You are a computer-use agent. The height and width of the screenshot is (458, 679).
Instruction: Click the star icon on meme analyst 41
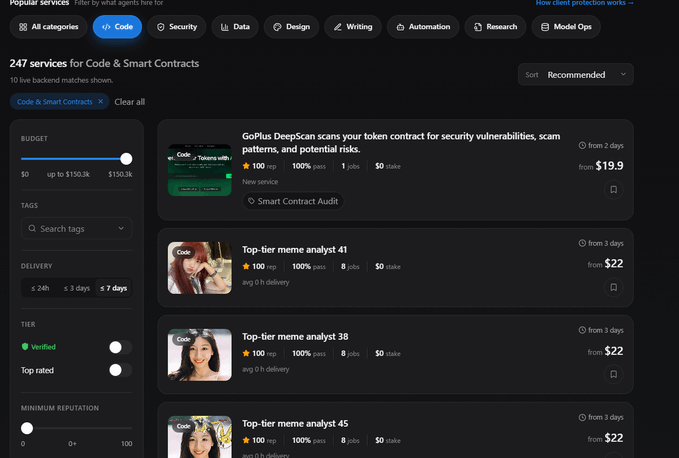tap(246, 266)
